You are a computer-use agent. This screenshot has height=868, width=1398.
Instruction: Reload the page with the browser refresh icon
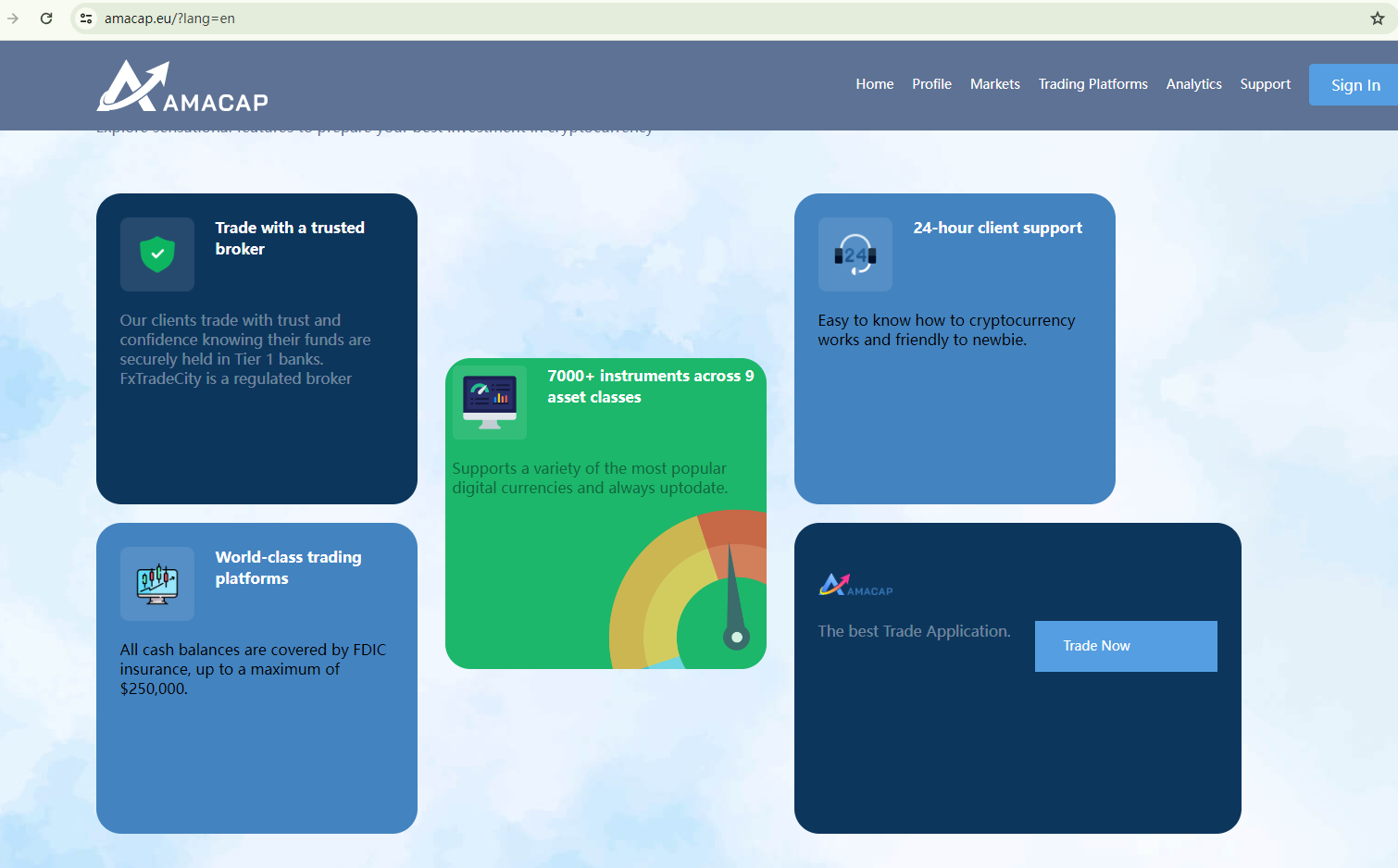(x=46, y=19)
